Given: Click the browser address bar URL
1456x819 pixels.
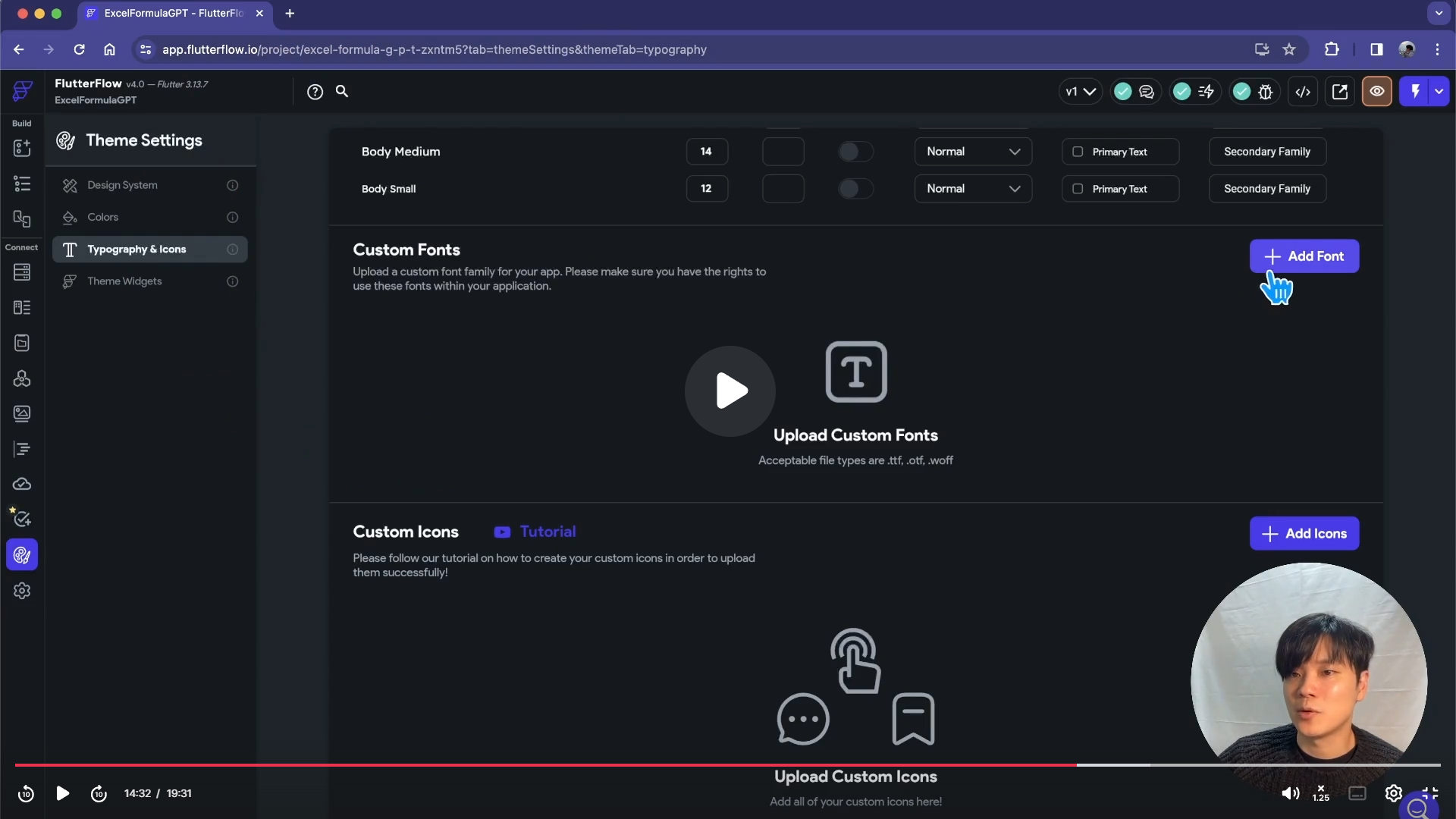Looking at the screenshot, I should [435, 50].
